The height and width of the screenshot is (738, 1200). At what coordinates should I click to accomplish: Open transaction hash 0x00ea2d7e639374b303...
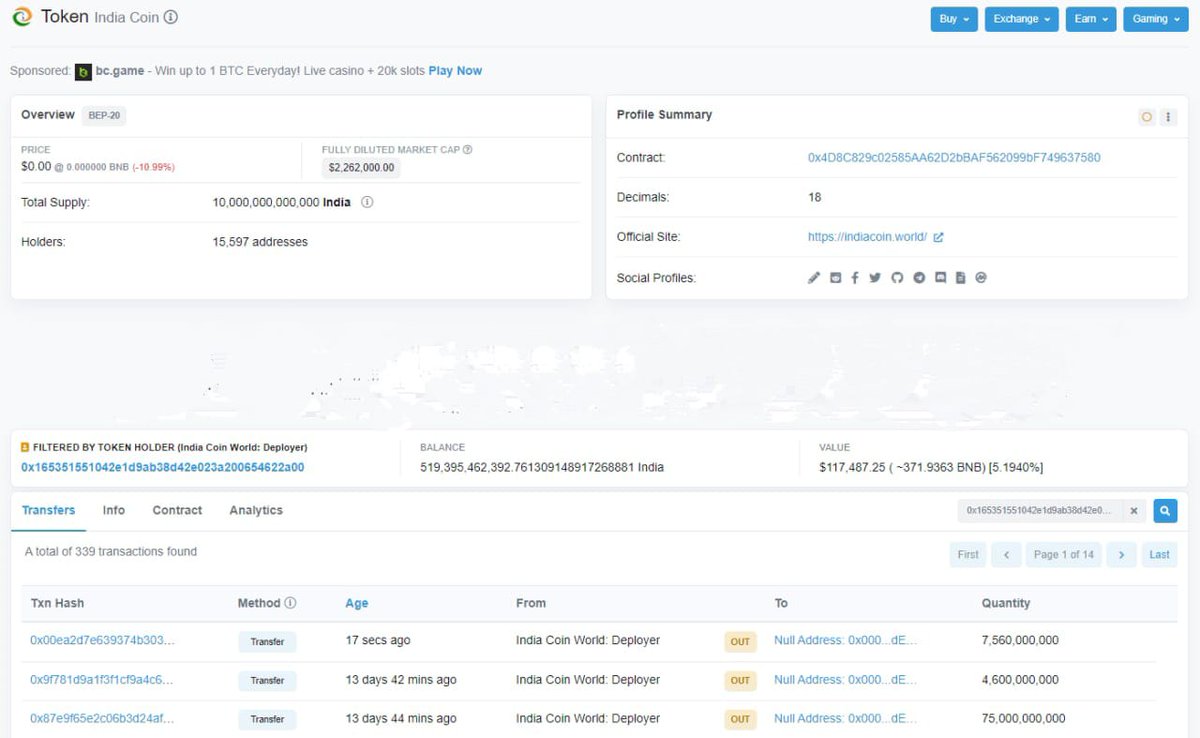102,640
